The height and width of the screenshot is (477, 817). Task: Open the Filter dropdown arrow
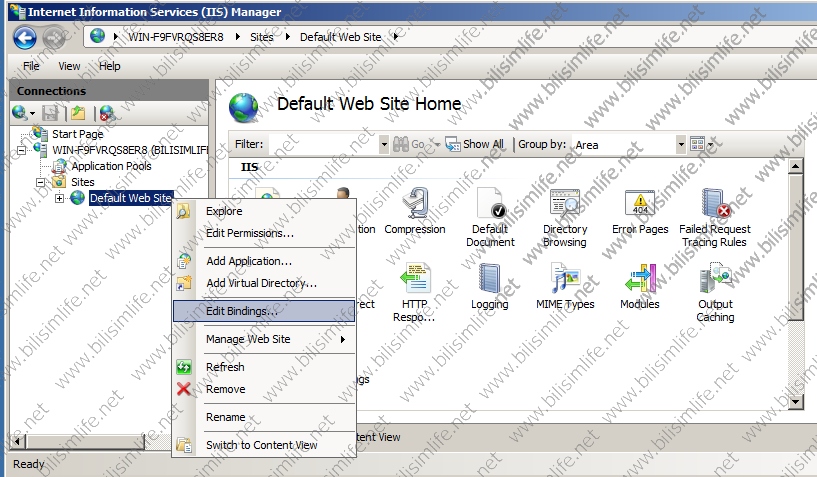coord(384,144)
